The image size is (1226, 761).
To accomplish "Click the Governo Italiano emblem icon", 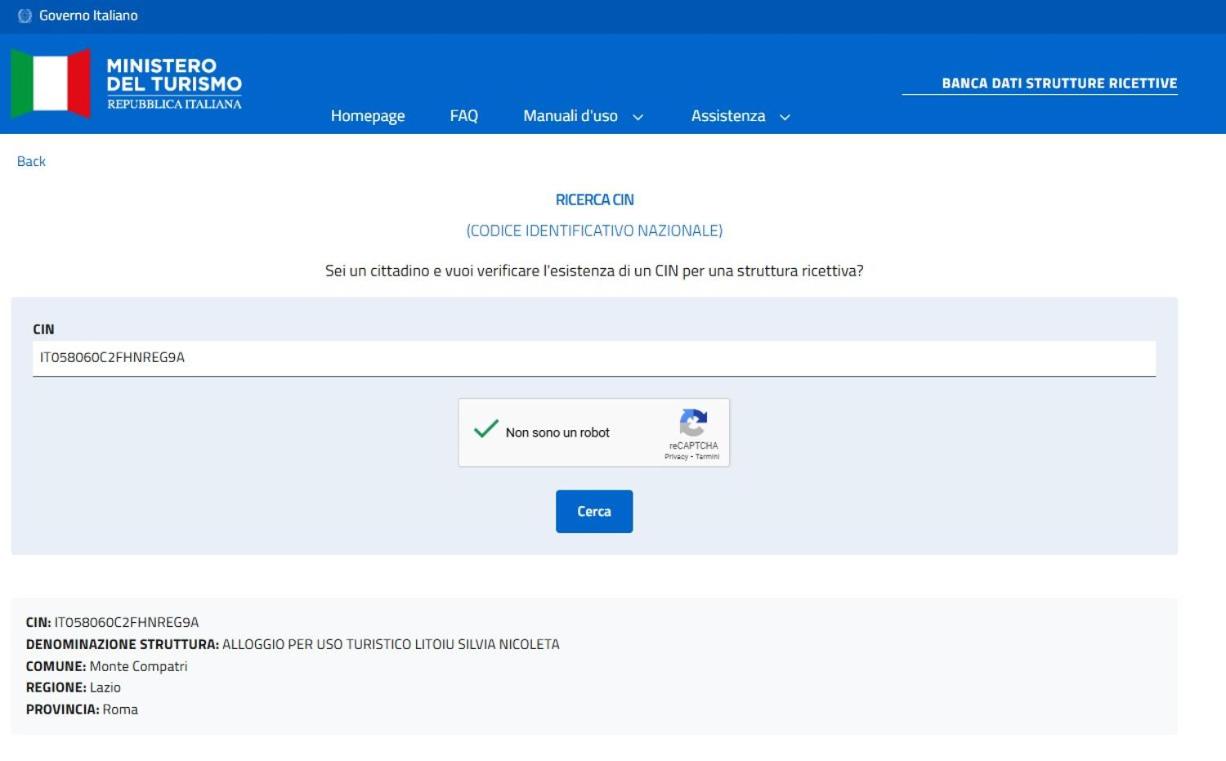I will point(25,16).
